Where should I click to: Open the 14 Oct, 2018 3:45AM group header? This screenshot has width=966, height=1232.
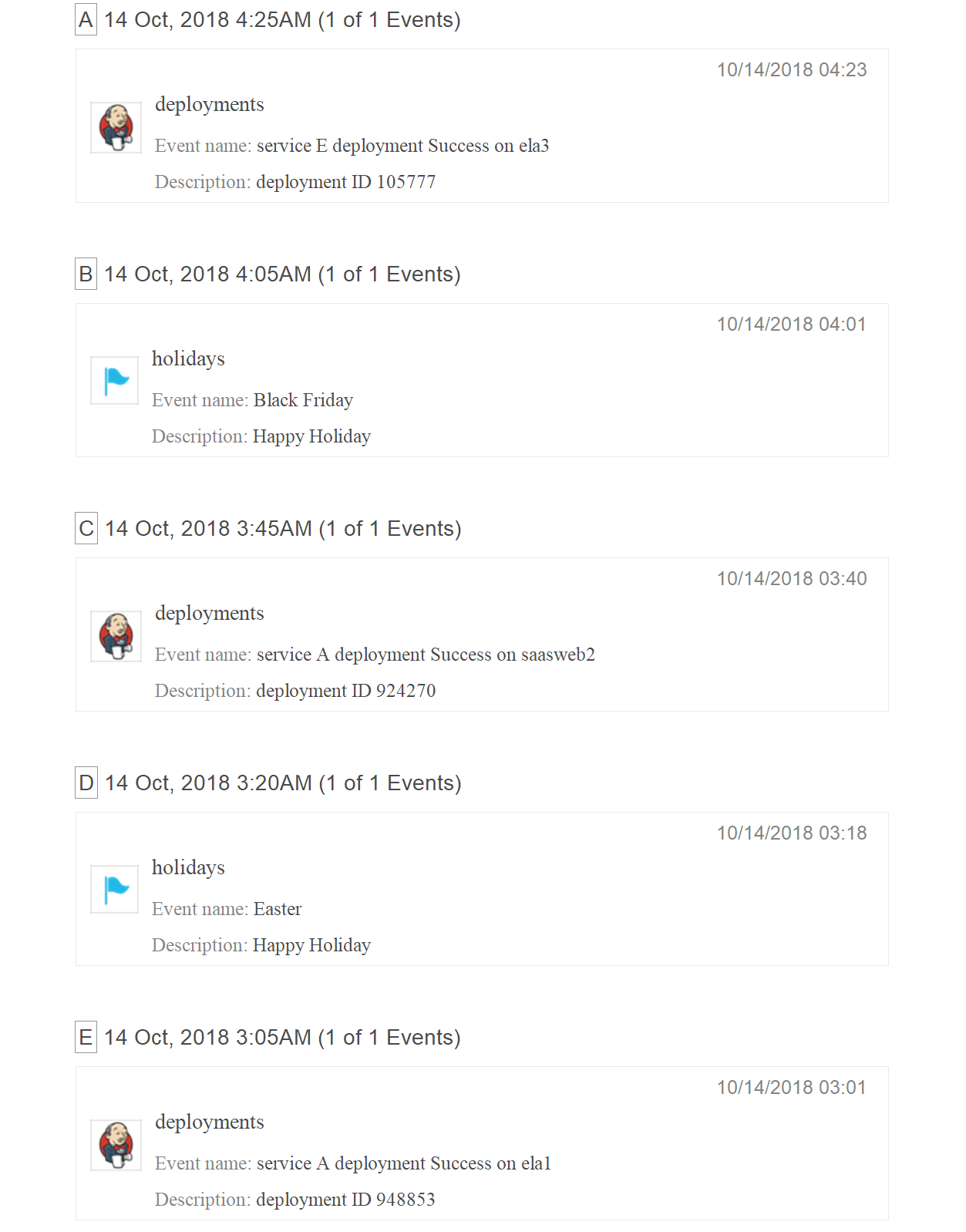(283, 529)
